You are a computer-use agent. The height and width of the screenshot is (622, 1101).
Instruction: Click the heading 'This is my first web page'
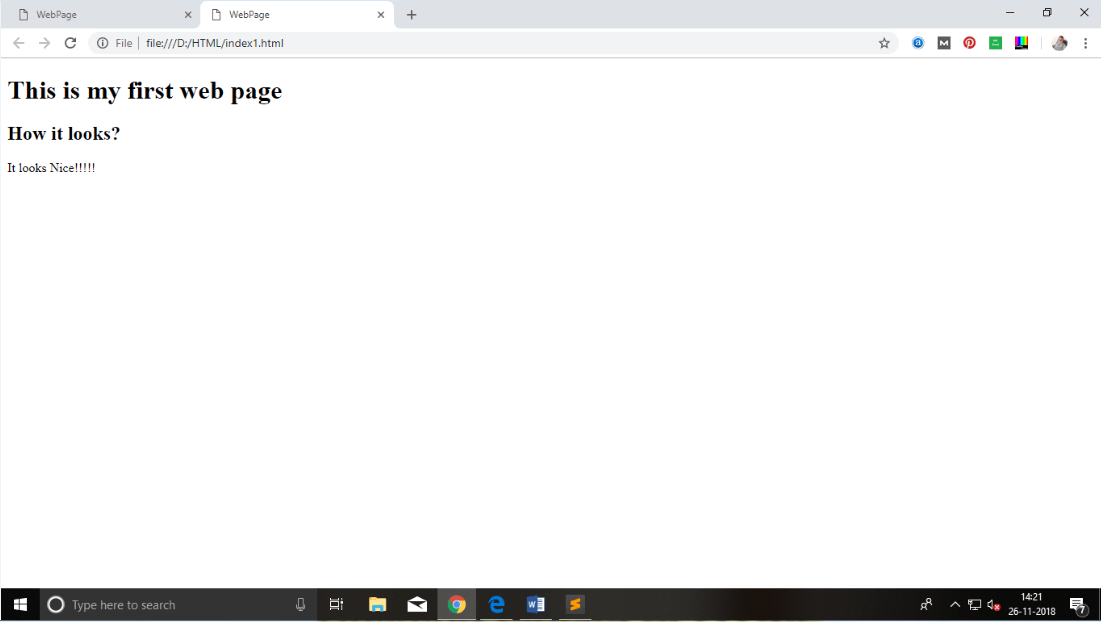pyautogui.click(x=145, y=91)
